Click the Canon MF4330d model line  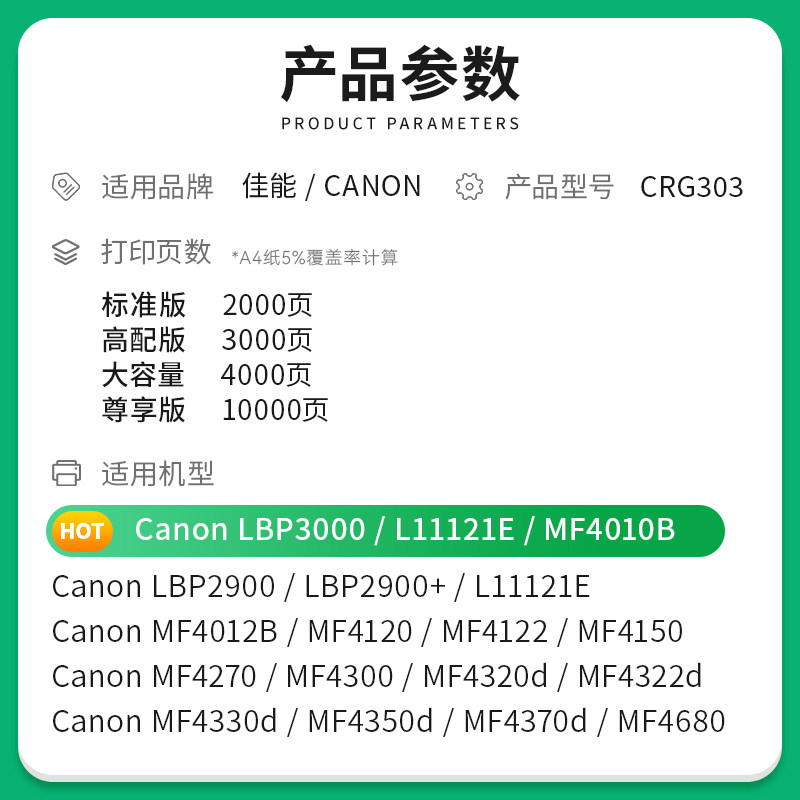click(x=389, y=721)
